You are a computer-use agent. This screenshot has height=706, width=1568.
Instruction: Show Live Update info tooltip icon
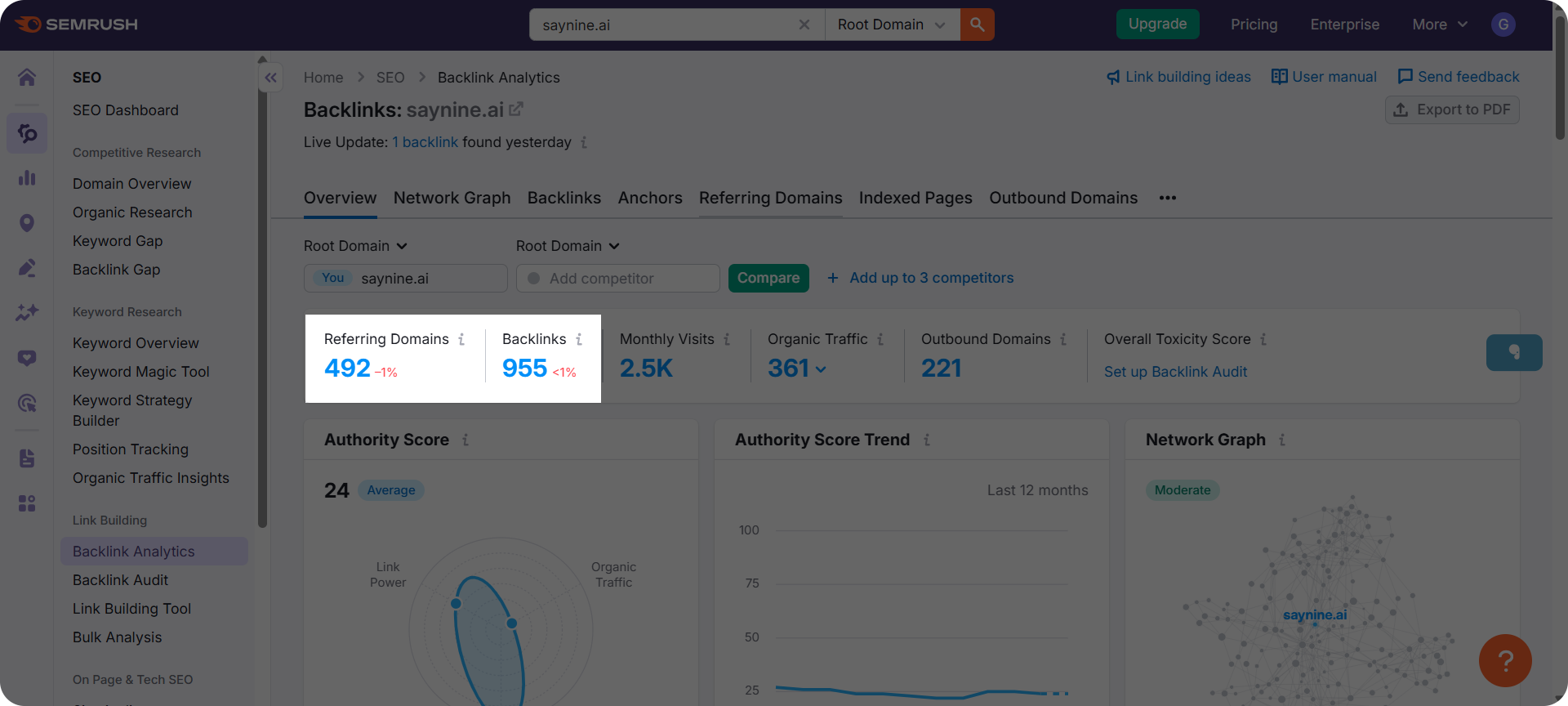click(584, 142)
